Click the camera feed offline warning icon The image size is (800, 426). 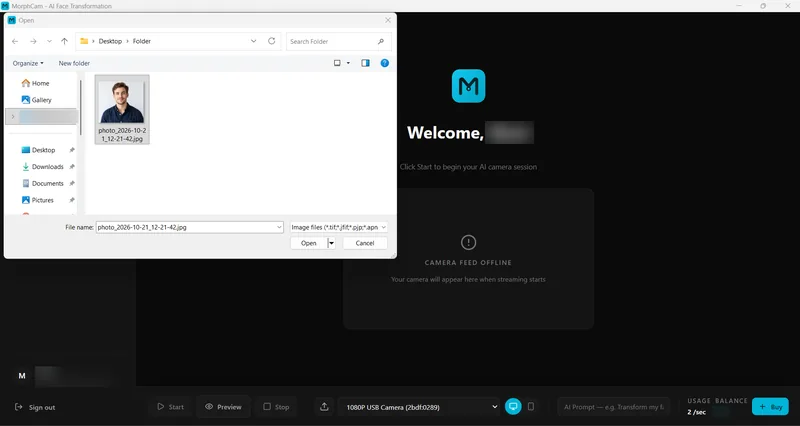[x=468, y=242]
